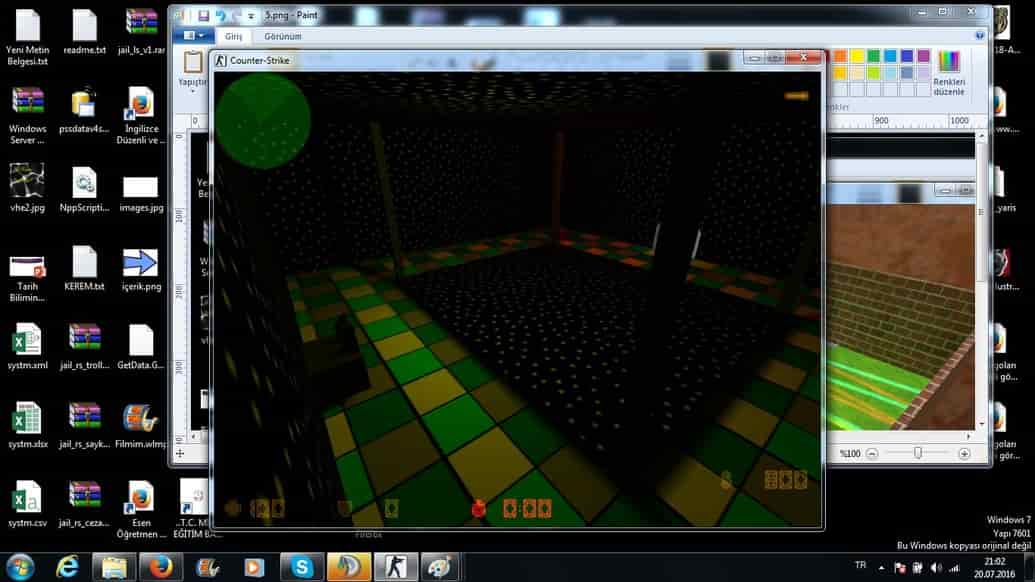Screen dimensions: 1035x582
Task: Launch Firefox from the taskbar
Action: (160, 567)
